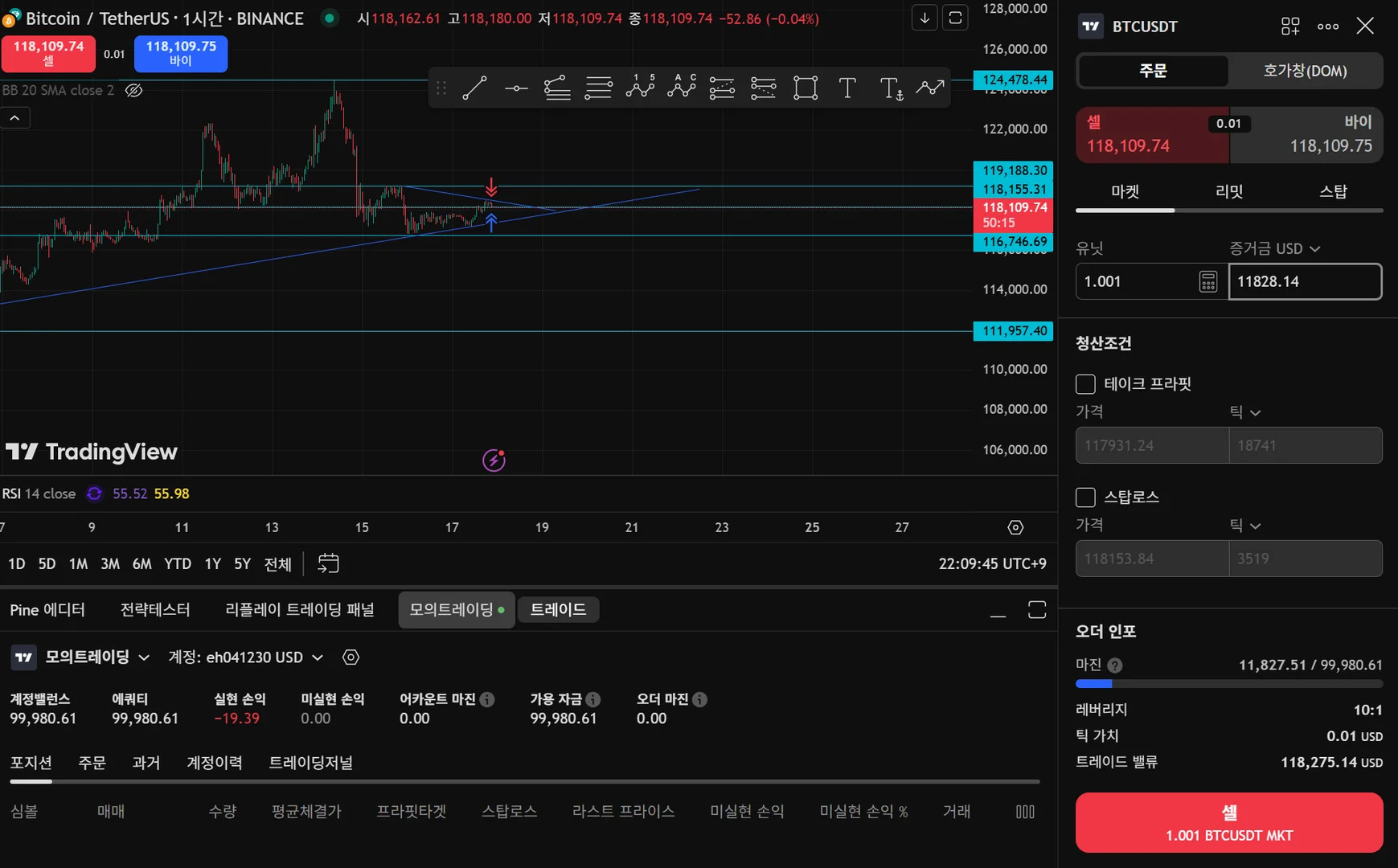Show info for 오더 마진

click(x=700, y=699)
